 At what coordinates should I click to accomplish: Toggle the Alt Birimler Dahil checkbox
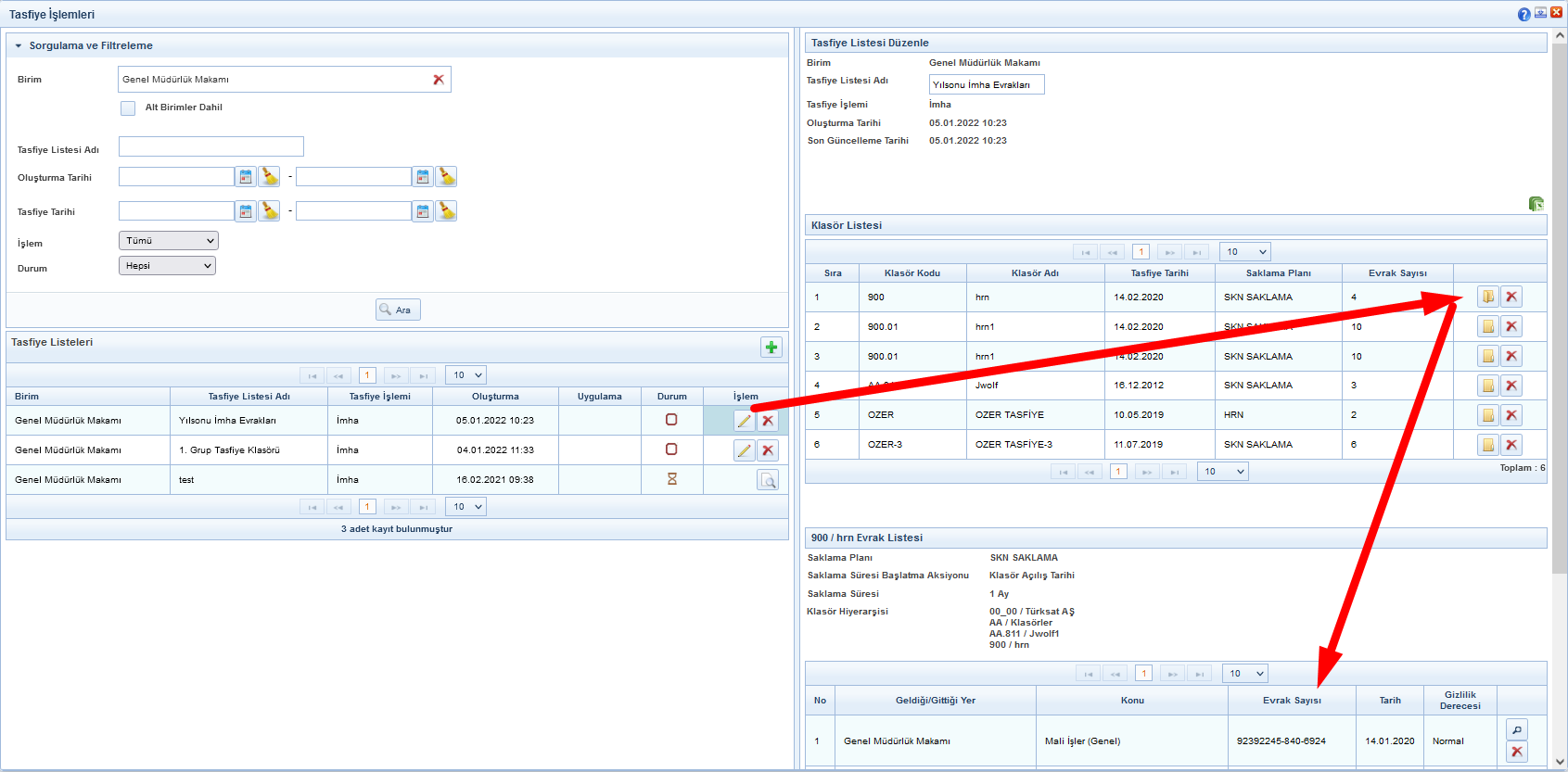pyautogui.click(x=128, y=108)
